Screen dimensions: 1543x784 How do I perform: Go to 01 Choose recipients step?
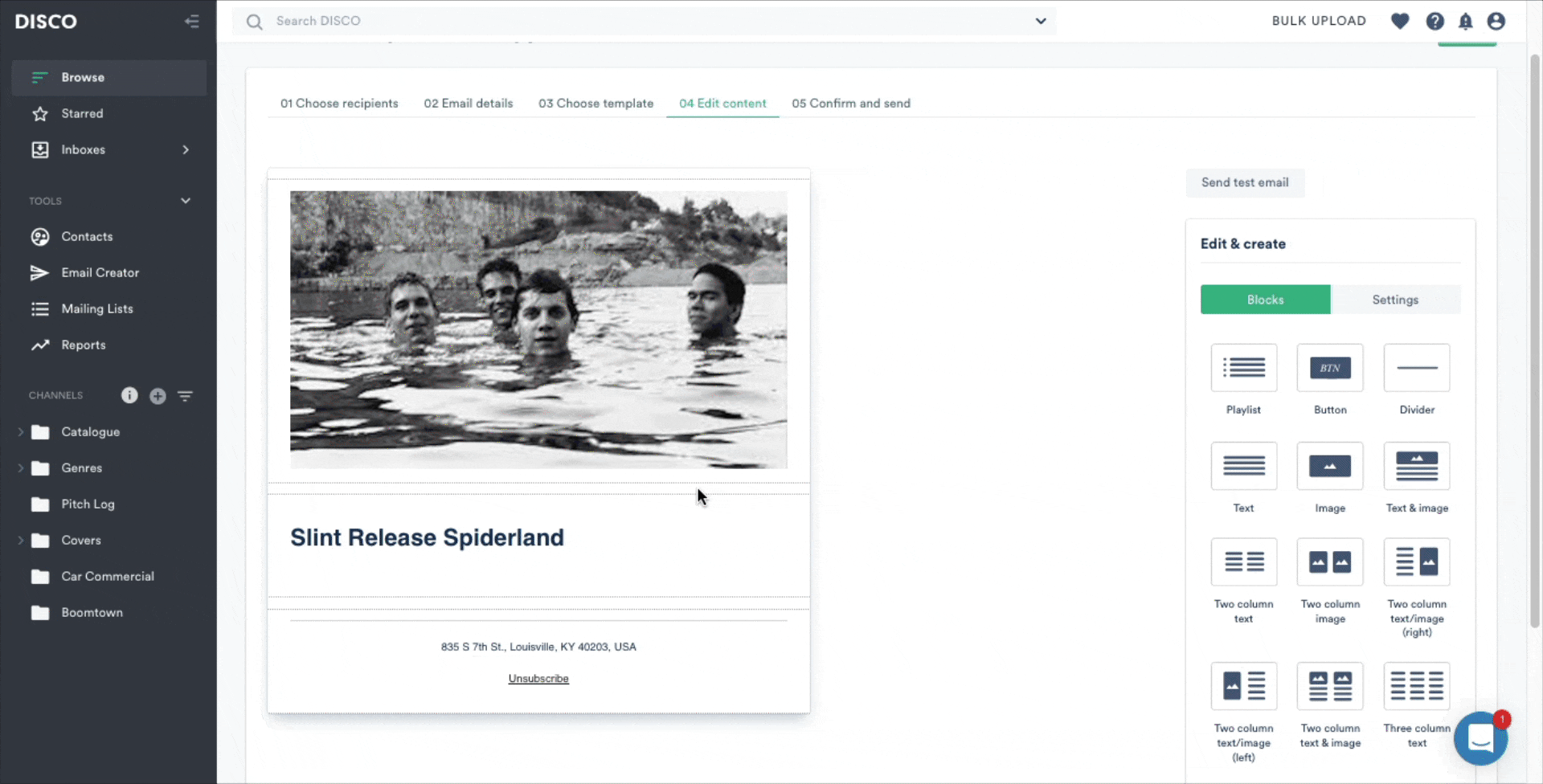339,104
